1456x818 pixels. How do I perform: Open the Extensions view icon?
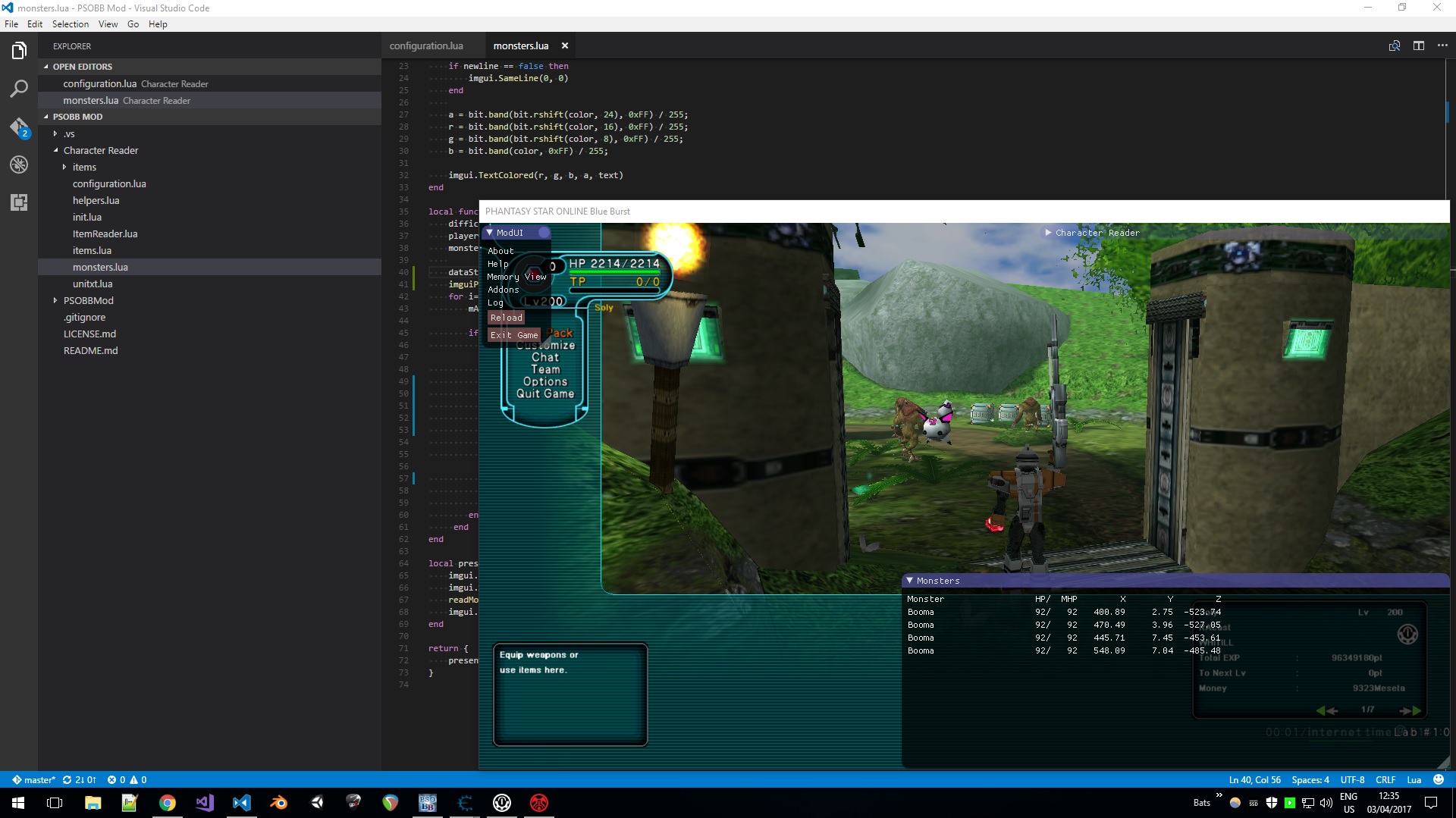(x=19, y=202)
